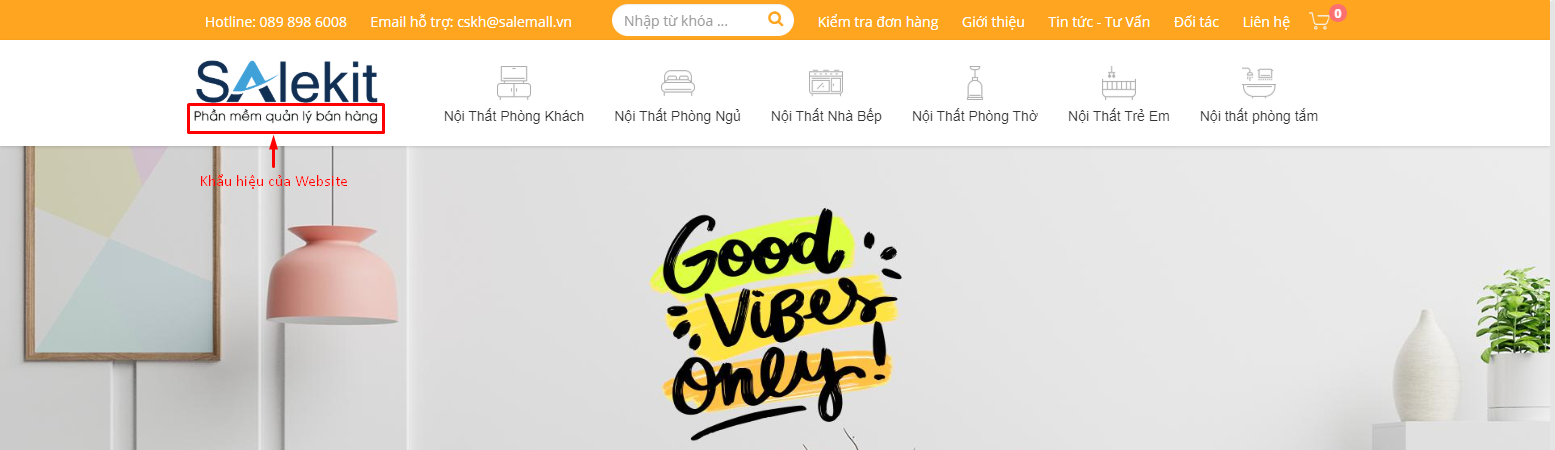The image size is (1555, 450).
Task: Select the worship room lamp icon
Action: pos(975,81)
